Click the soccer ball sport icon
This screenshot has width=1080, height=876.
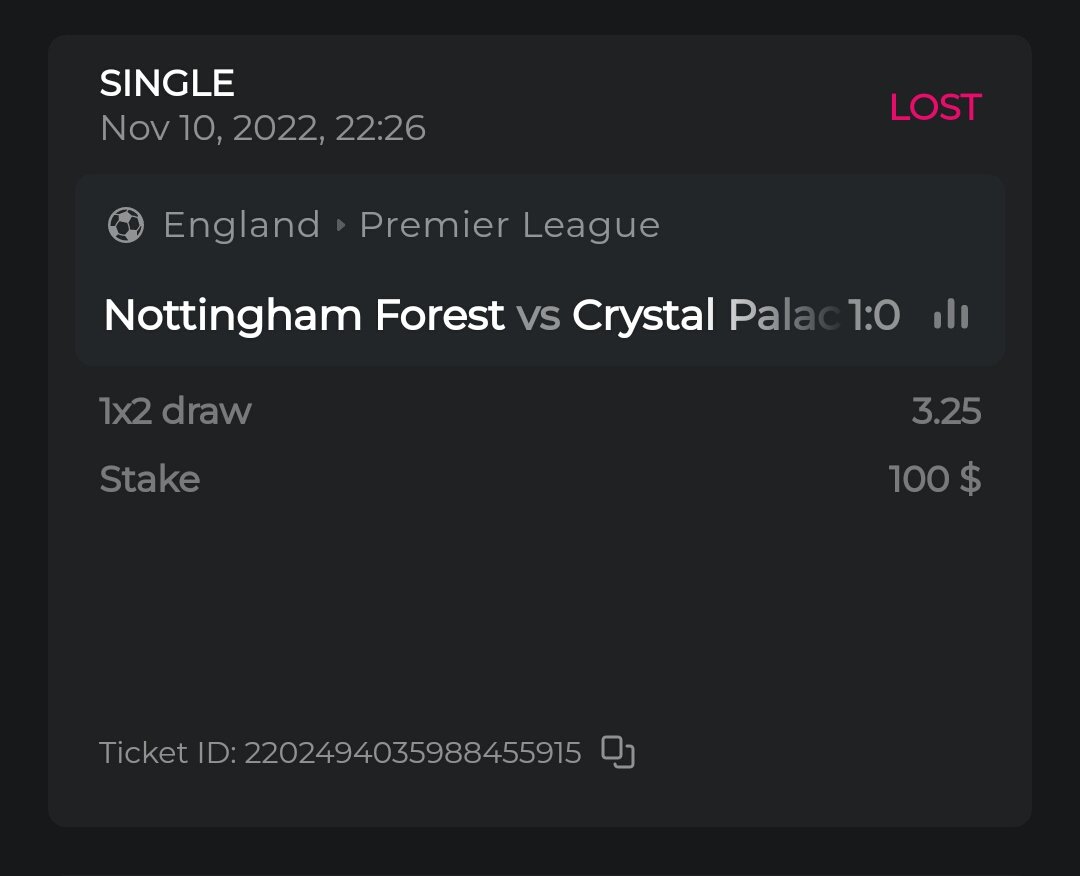[x=126, y=225]
